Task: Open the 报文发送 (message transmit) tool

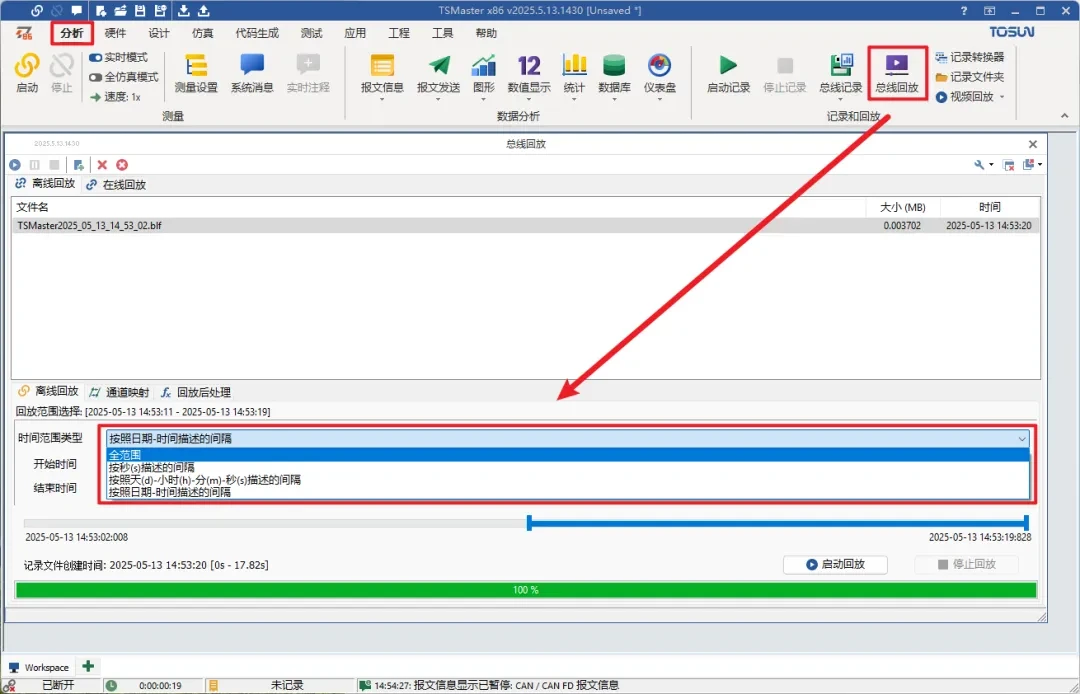Action: [x=438, y=68]
